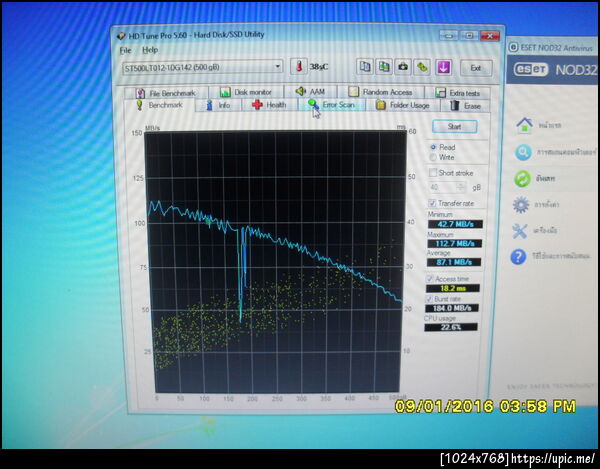Switch to the AAM tab
This screenshot has width=600, height=469.
tap(310, 91)
